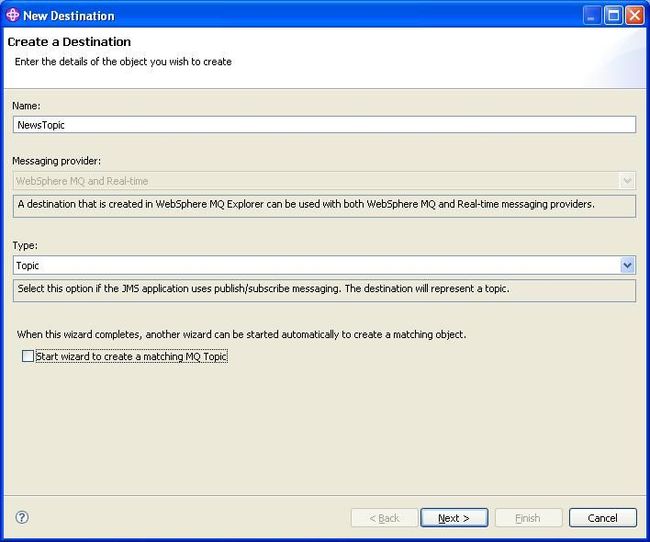Click the Finish button
The image size is (650, 542).
(528, 518)
